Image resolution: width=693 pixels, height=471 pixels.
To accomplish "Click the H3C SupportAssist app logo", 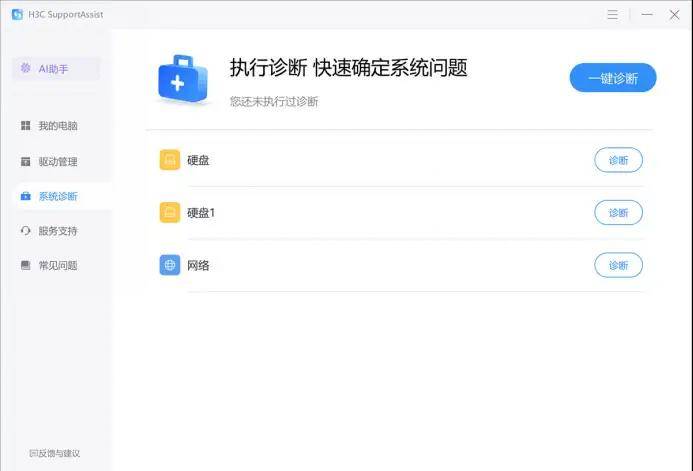I will [x=17, y=14].
